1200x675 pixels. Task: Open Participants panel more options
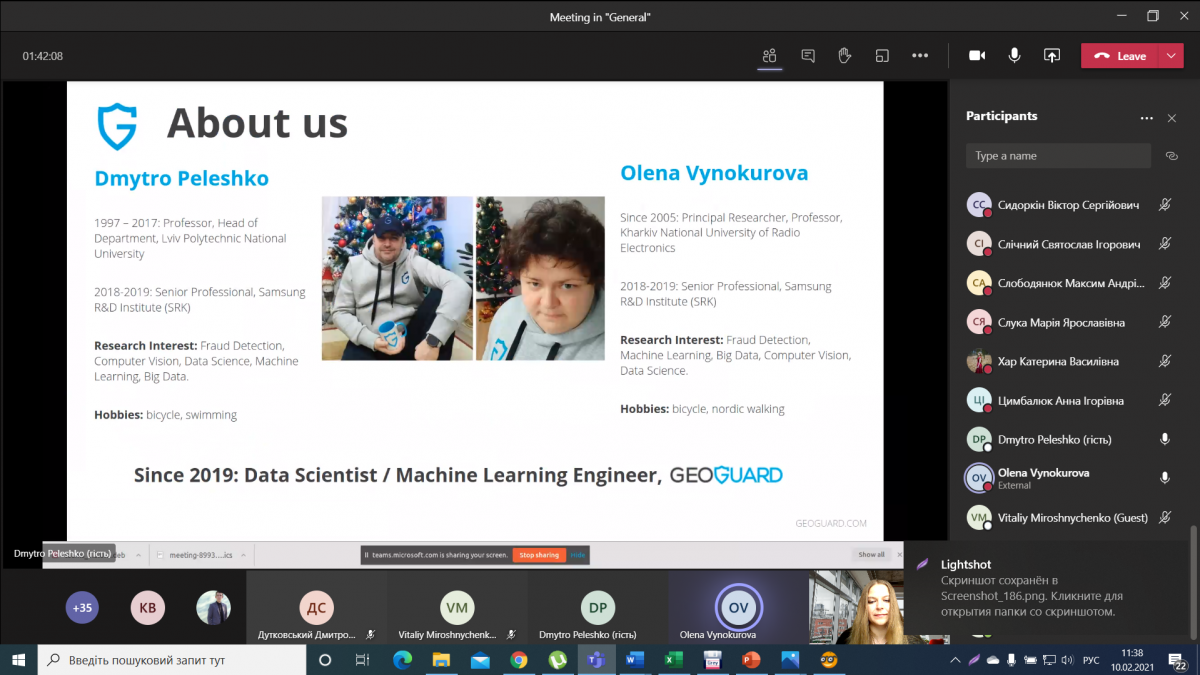[x=1146, y=118]
